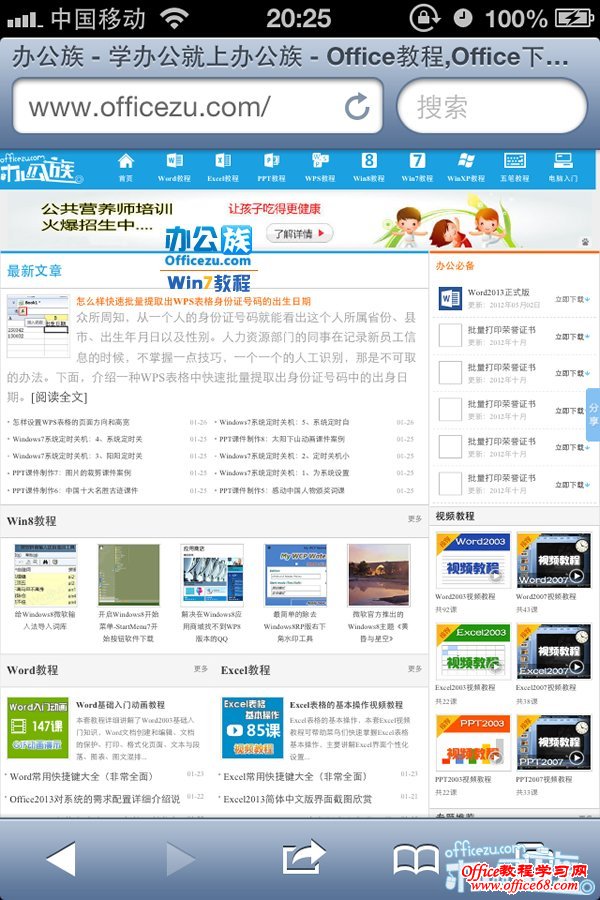Open the 解决在Windows8应用商城 thumbnail
The image size is (600, 900).
pyautogui.click(x=212, y=575)
